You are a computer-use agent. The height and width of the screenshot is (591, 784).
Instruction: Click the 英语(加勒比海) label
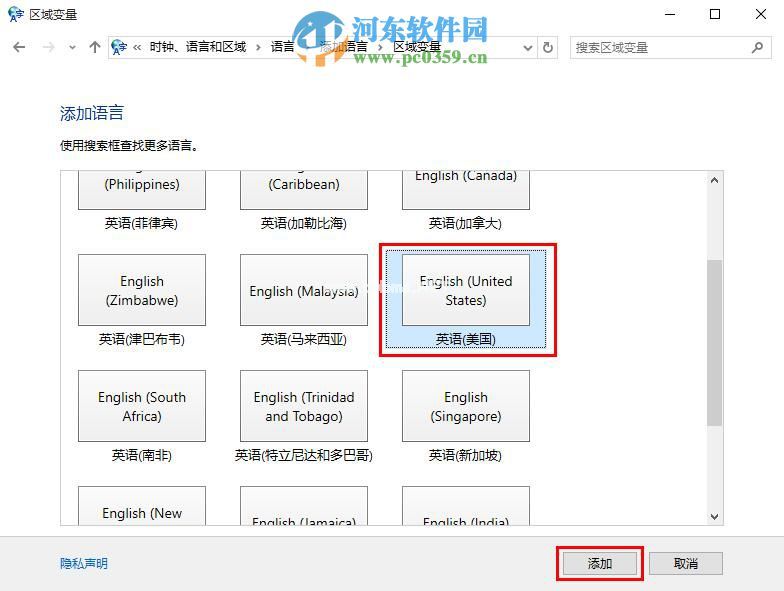point(304,223)
